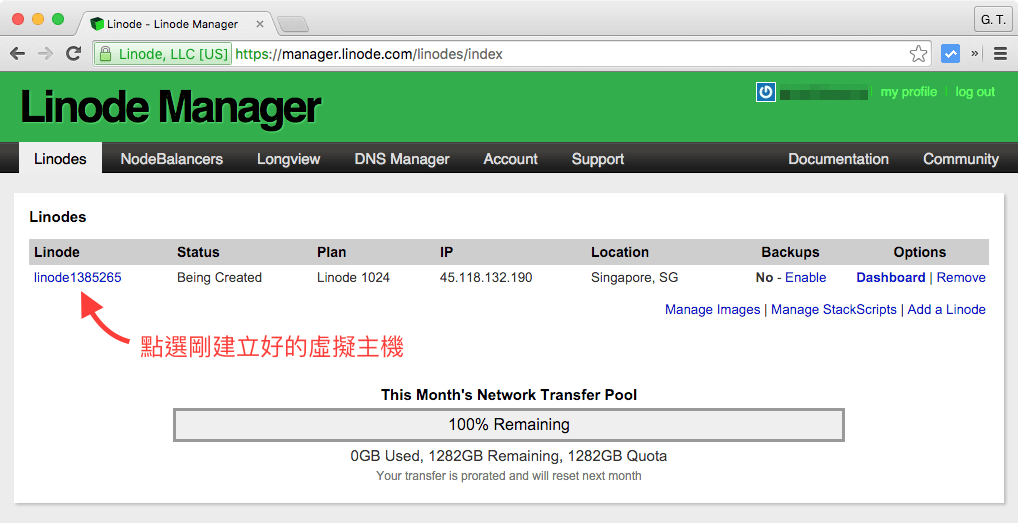Bookmark the page with the star icon
The height and width of the screenshot is (523, 1018).
918,54
